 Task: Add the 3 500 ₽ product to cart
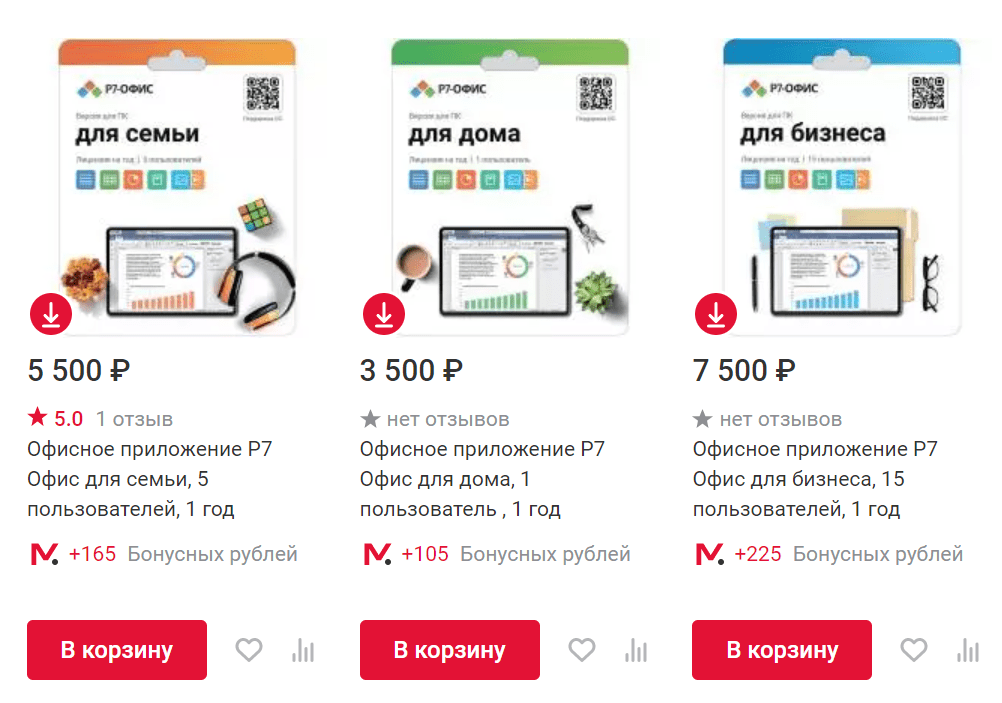point(450,649)
